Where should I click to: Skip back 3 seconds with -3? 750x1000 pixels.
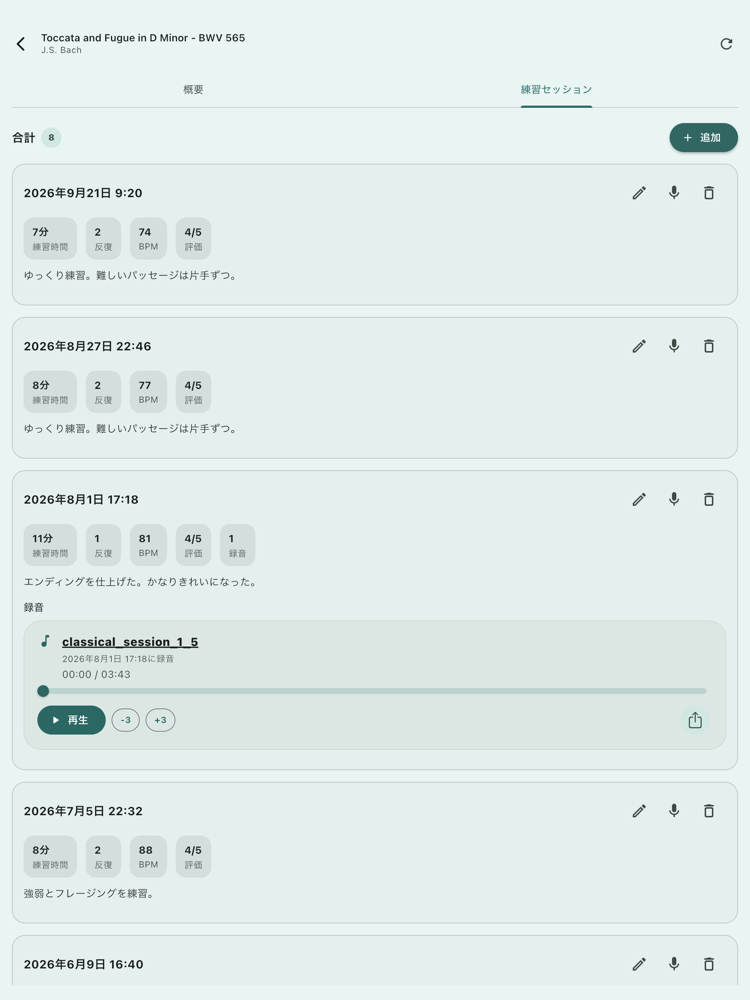click(x=126, y=720)
